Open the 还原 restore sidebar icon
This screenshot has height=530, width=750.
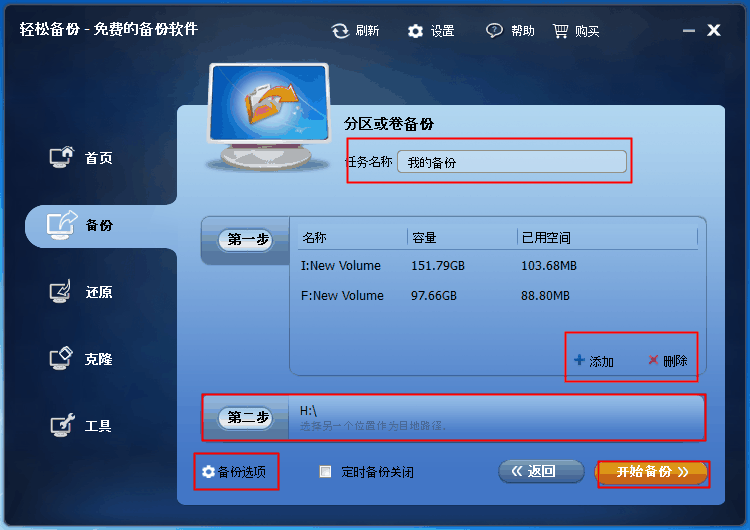[x=61, y=291]
